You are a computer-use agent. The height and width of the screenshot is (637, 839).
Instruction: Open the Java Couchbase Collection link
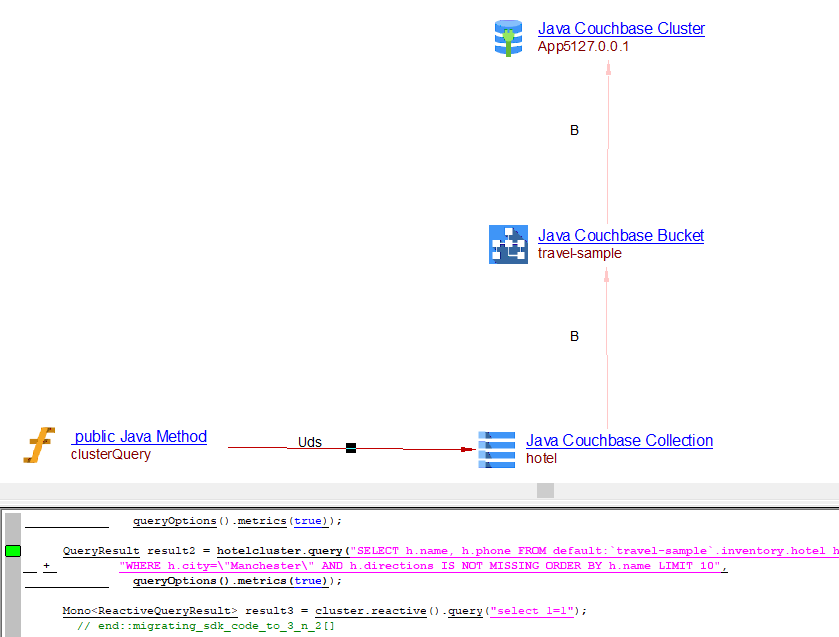[x=619, y=441]
